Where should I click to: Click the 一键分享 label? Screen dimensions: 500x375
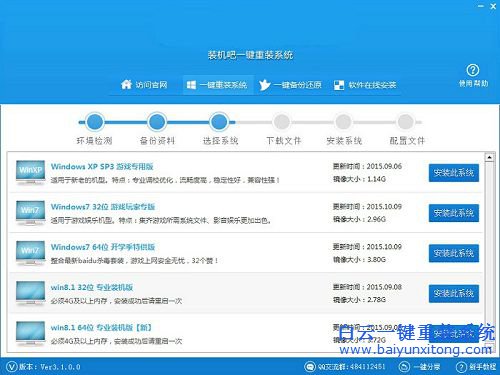coord(427,367)
